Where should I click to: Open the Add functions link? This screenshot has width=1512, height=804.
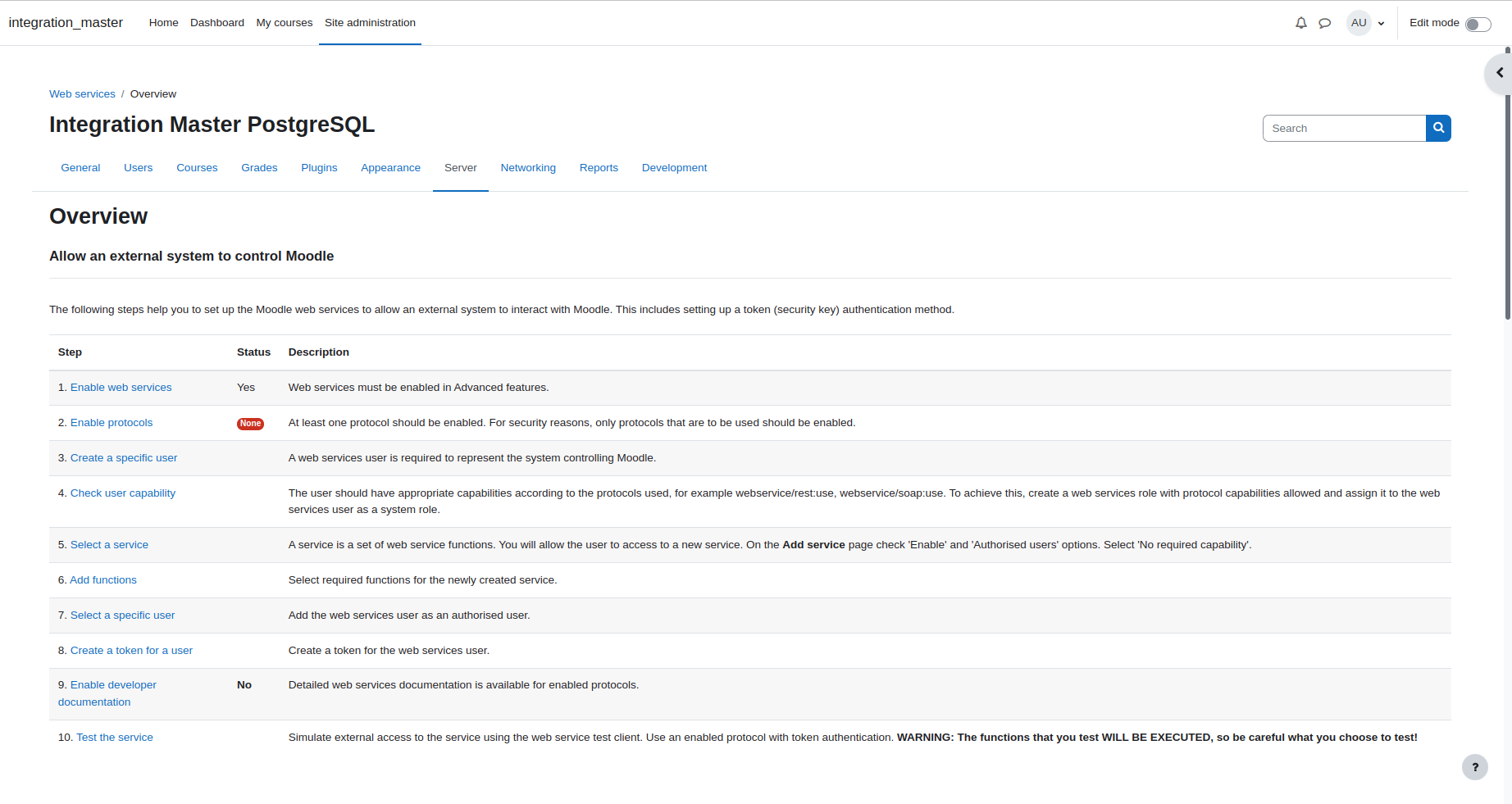(x=103, y=580)
